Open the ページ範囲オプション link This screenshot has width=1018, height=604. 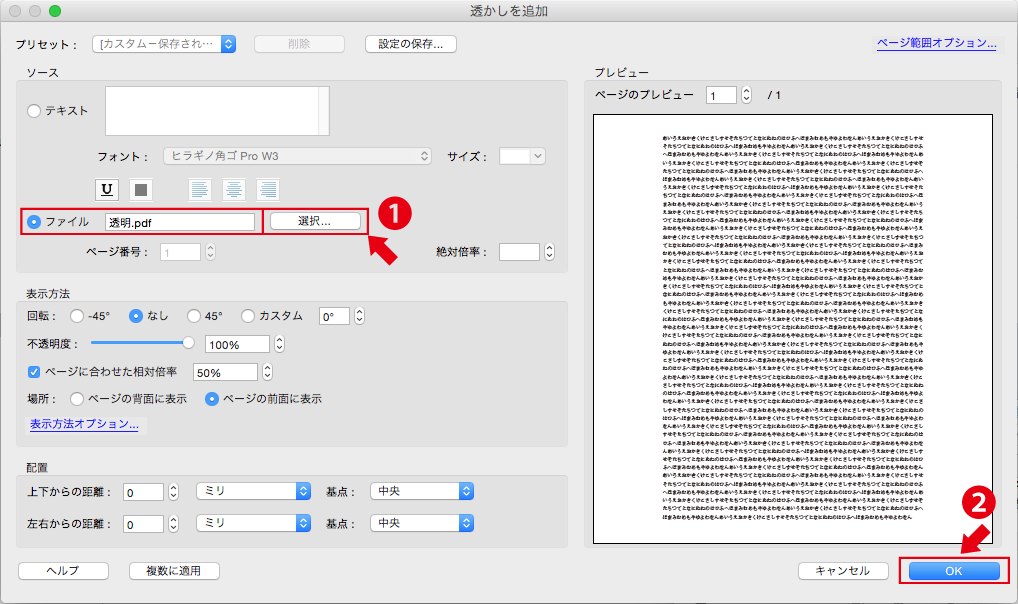coord(936,43)
